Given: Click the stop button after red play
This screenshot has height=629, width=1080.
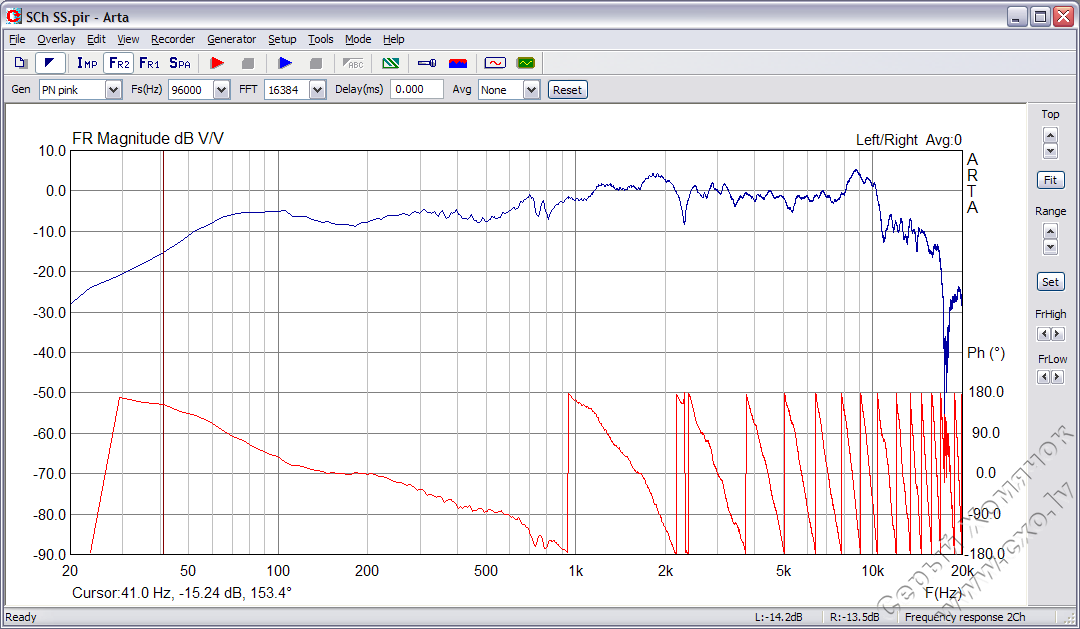Looking at the screenshot, I should tap(248, 63).
